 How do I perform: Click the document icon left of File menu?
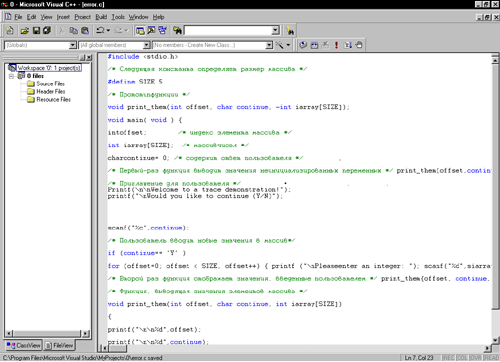(x=8, y=17)
